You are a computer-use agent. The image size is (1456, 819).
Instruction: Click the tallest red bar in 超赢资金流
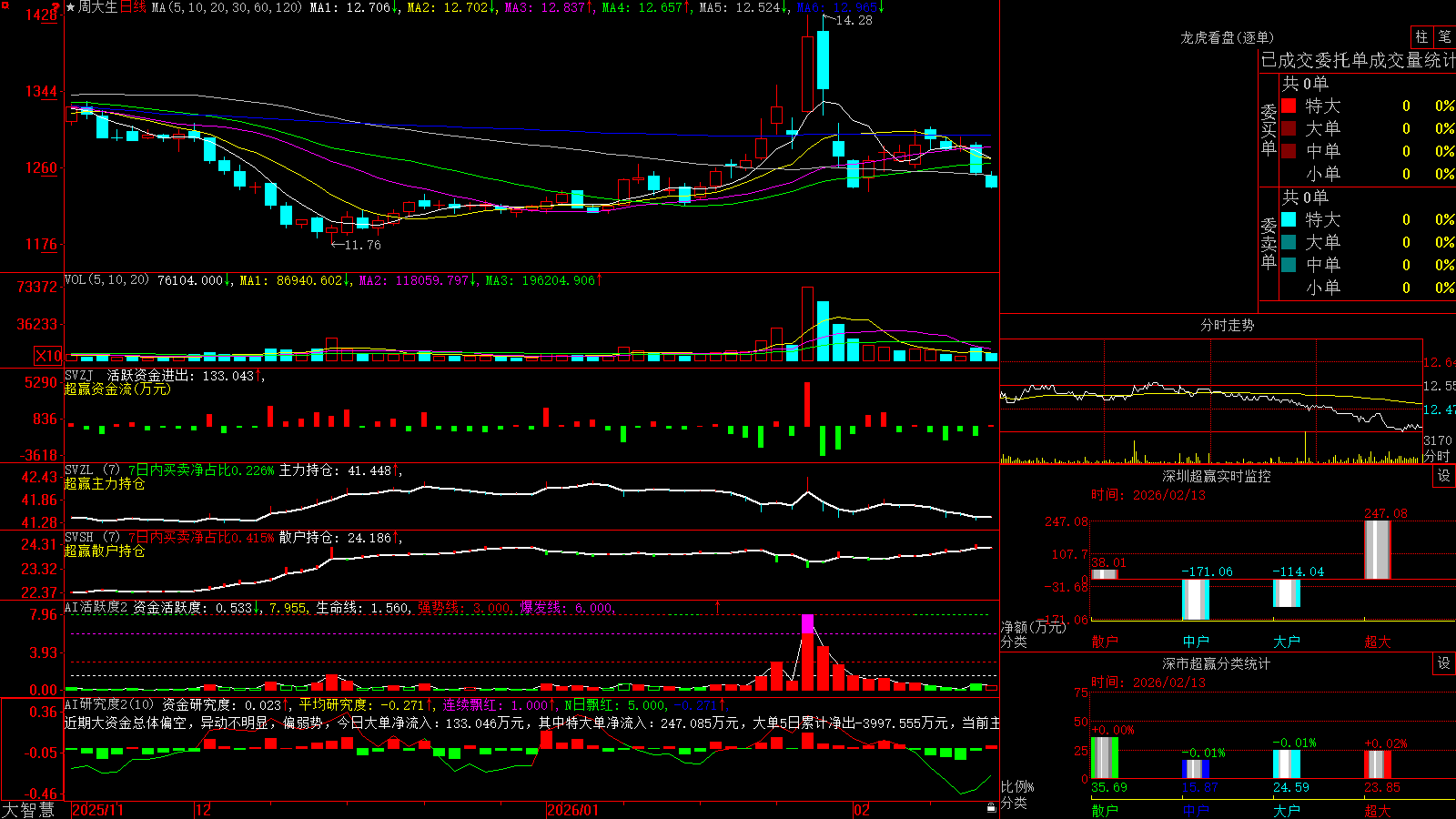pyautogui.click(x=807, y=405)
